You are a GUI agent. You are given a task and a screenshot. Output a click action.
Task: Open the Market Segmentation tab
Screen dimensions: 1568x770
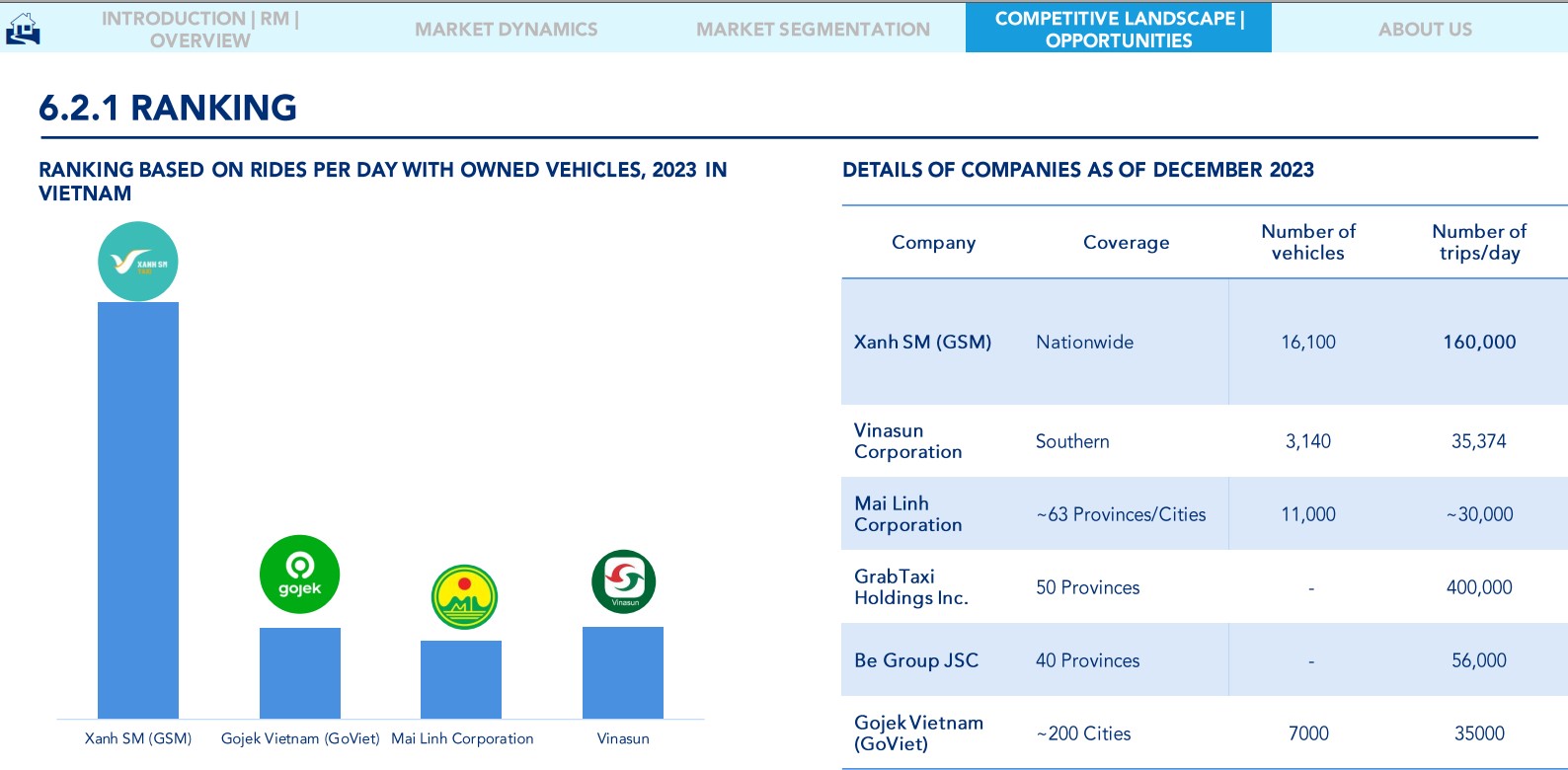point(813,30)
